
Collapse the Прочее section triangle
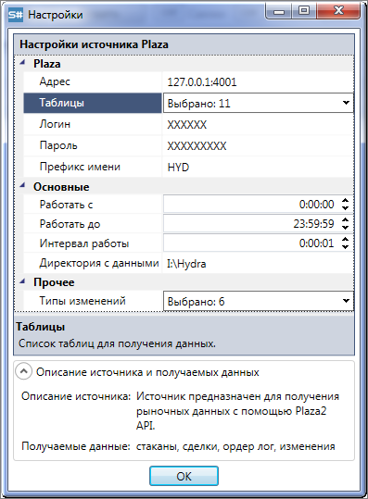(22, 282)
